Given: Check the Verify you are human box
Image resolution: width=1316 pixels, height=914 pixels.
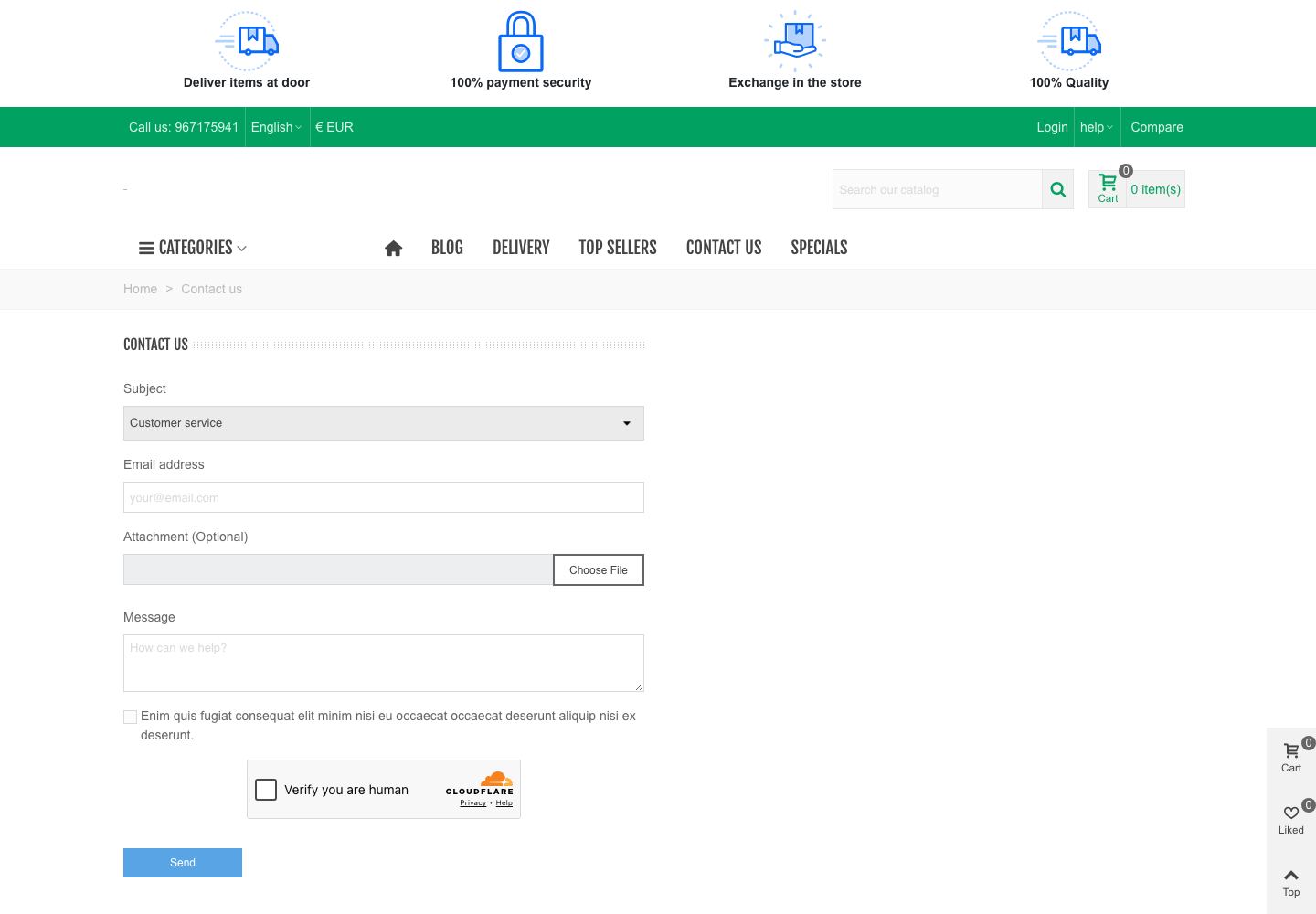Looking at the screenshot, I should [x=266, y=790].
